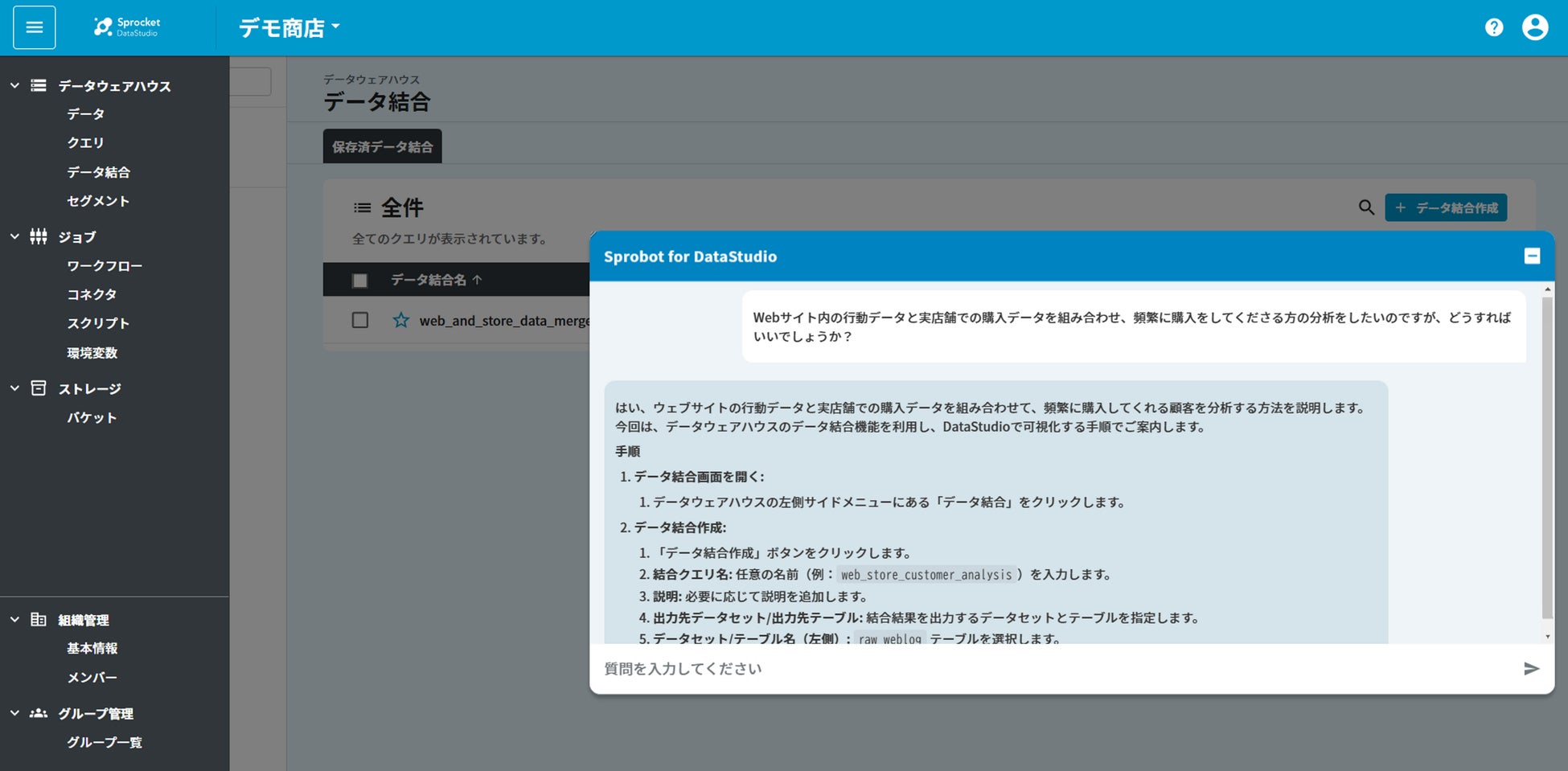Click the chat panel vertical scrollbar
Image resolution: width=1568 pixels, height=771 pixels.
1547,458
